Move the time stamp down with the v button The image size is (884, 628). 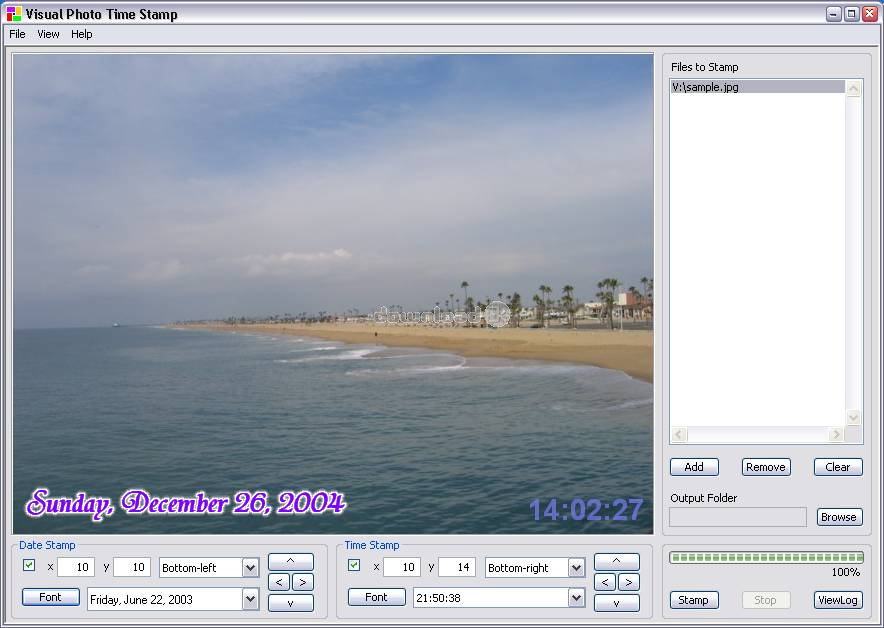pyautogui.click(x=617, y=603)
